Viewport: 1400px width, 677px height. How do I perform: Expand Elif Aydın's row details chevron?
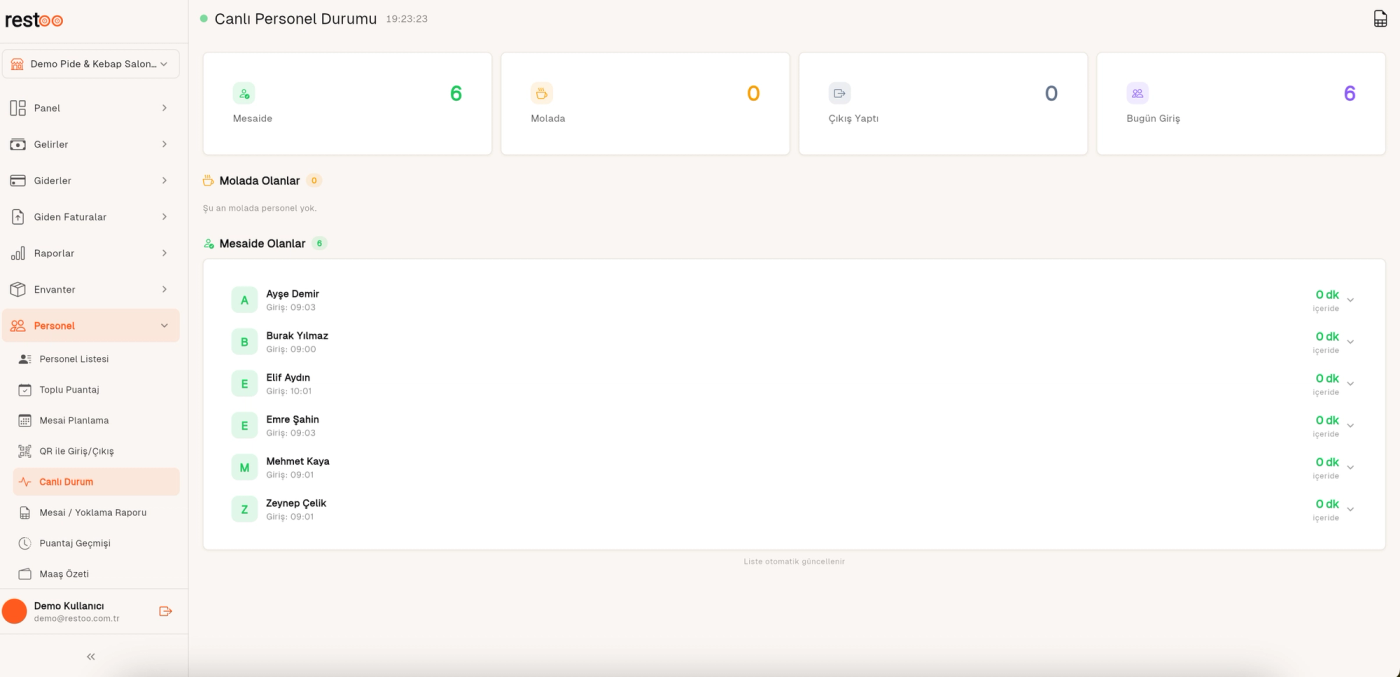[1350, 384]
